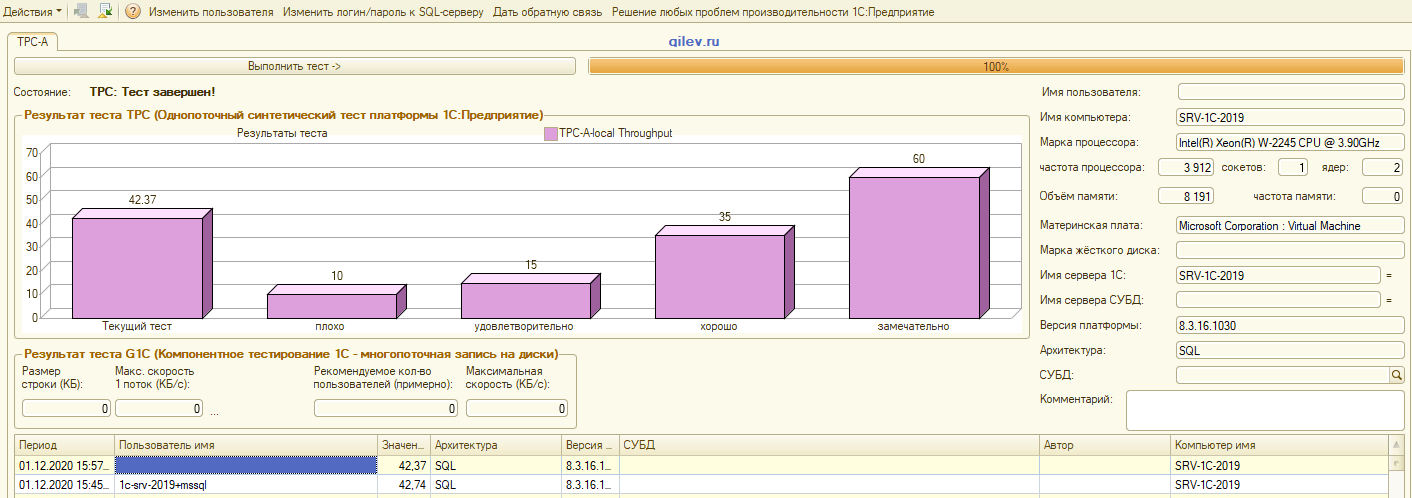Click Изменить пользователя in the toolbar

coord(211,12)
